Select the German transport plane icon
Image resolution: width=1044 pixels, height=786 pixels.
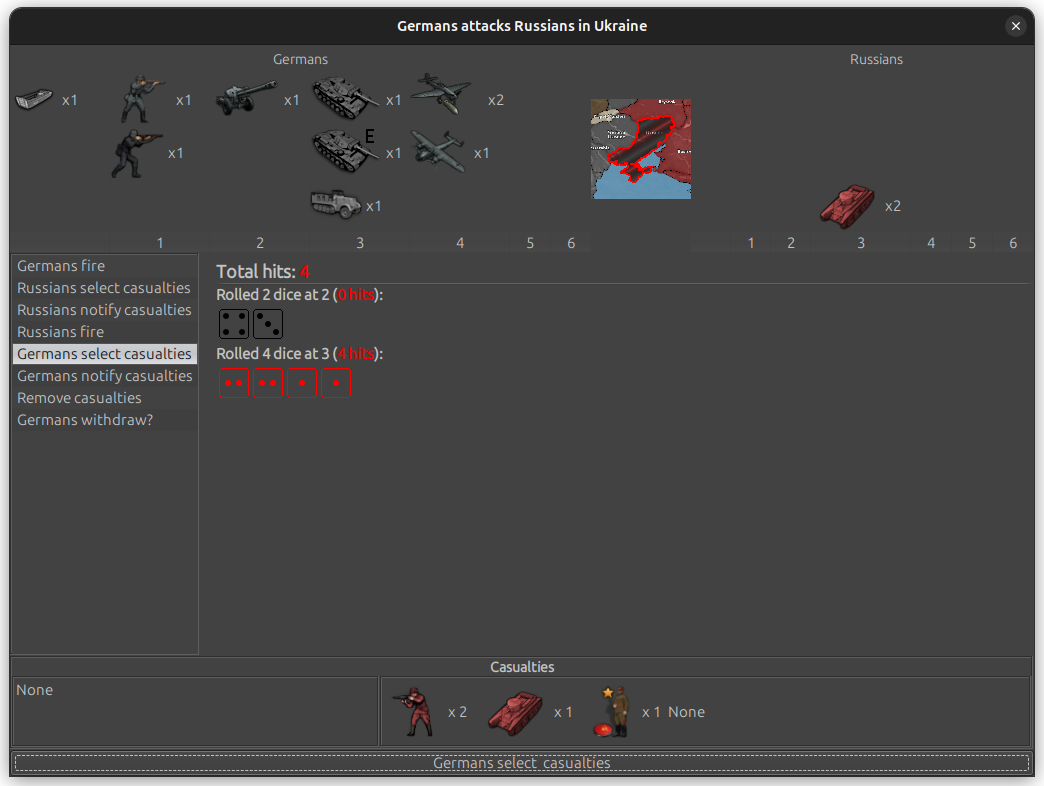click(437, 150)
